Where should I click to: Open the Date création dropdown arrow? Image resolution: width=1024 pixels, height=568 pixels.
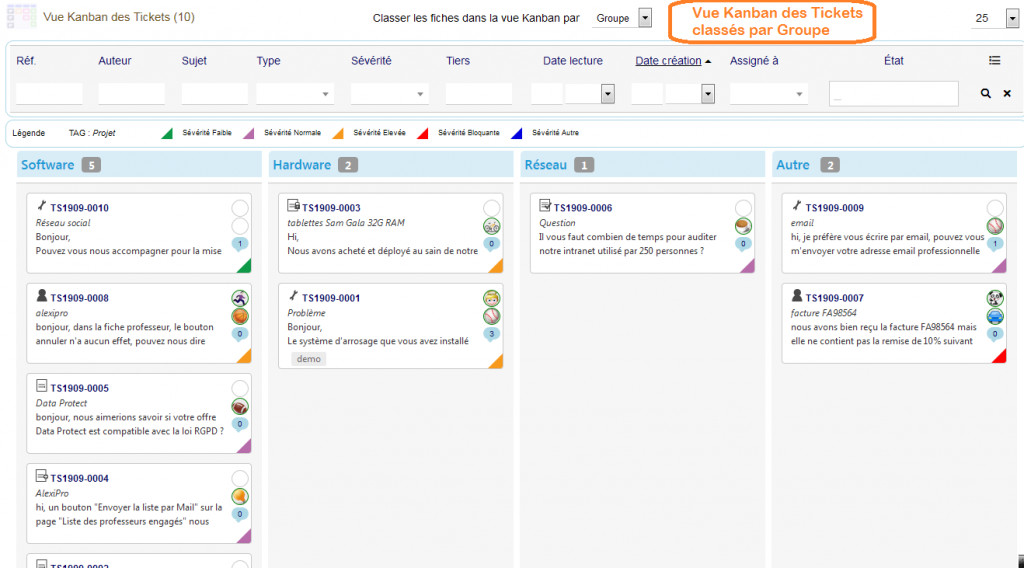pyautogui.click(x=708, y=94)
